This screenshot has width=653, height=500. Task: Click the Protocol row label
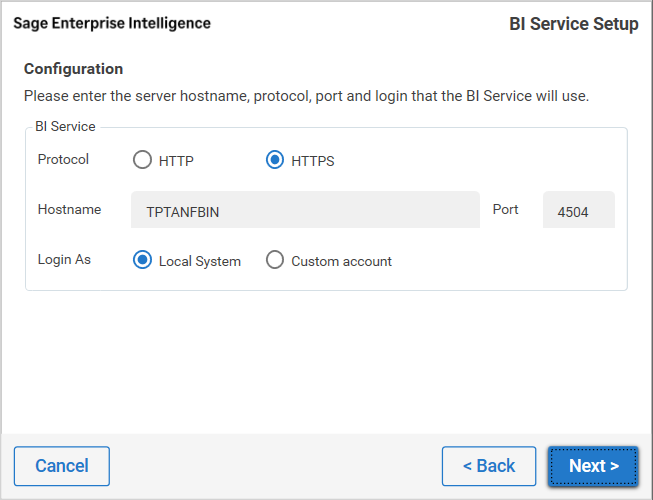(63, 159)
